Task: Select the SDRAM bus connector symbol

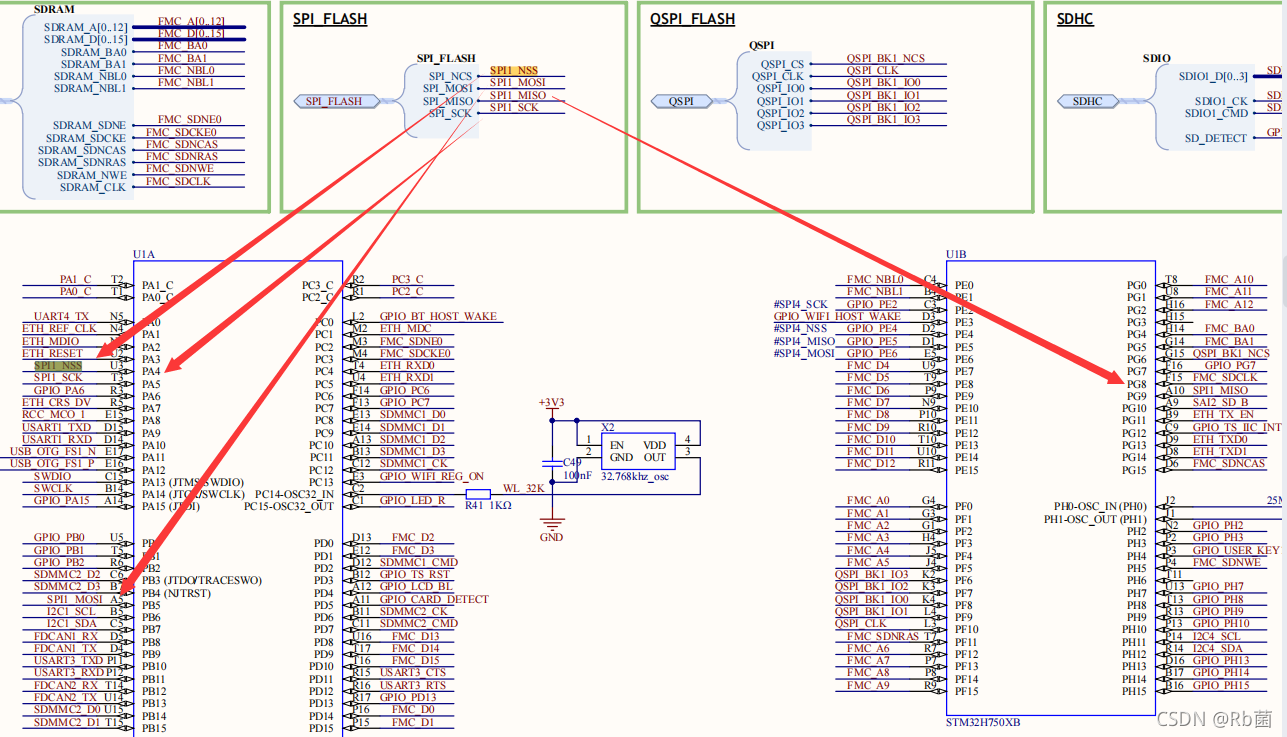Action: coord(8,101)
